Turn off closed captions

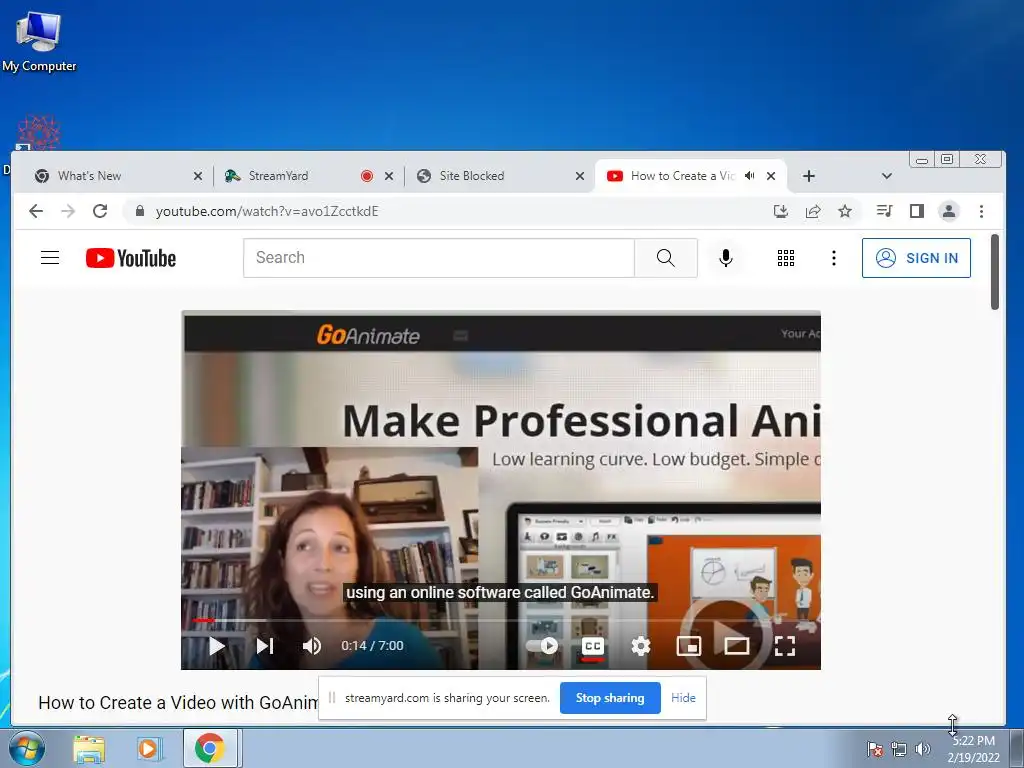[x=592, y=646]
